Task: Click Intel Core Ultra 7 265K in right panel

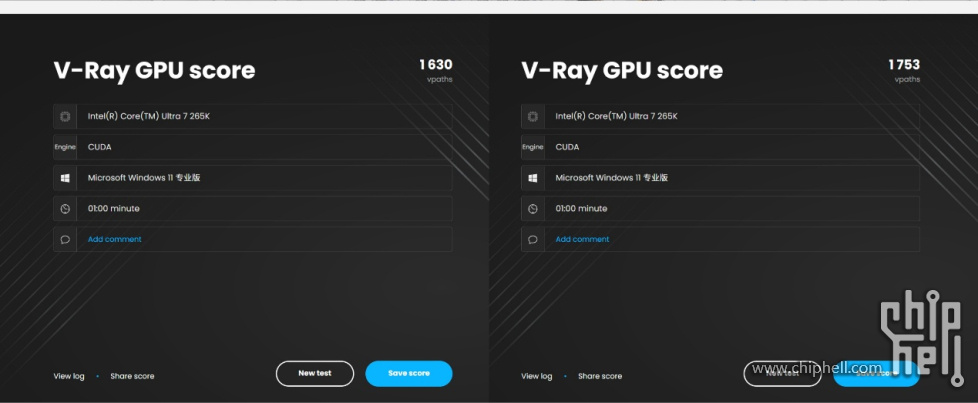Action: tap(616, 116)
